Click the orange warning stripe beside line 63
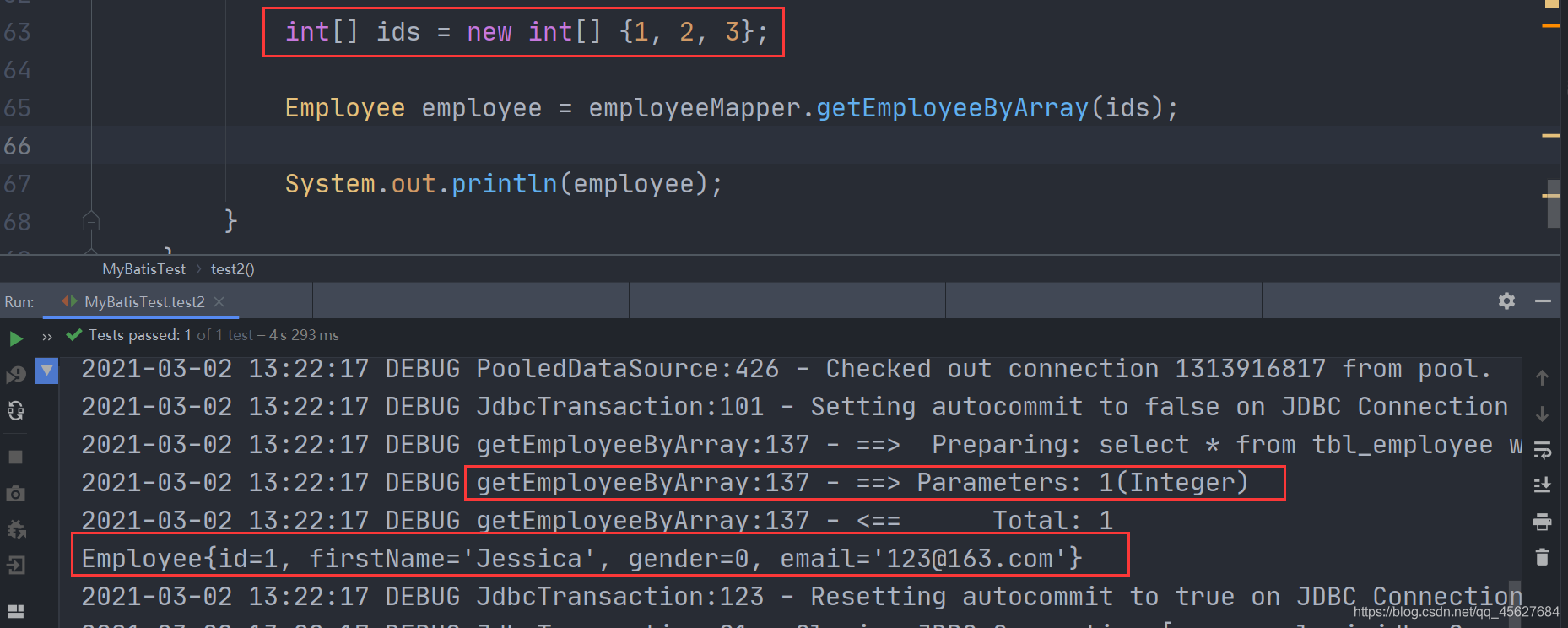 click(1551, 26)
